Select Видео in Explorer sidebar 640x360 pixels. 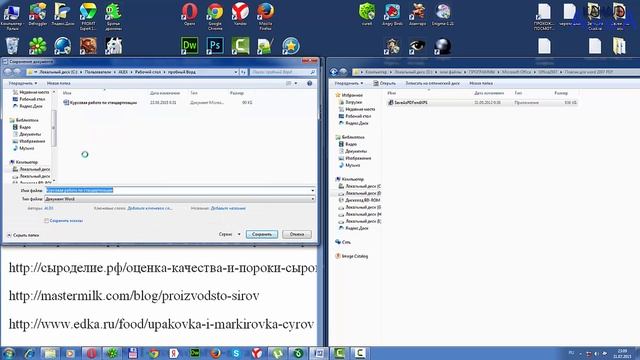(x=348, y=144)
